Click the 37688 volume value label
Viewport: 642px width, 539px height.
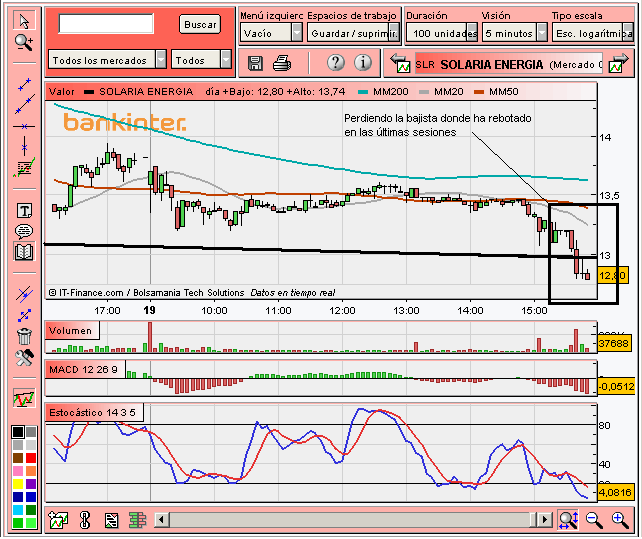point(613,343)
